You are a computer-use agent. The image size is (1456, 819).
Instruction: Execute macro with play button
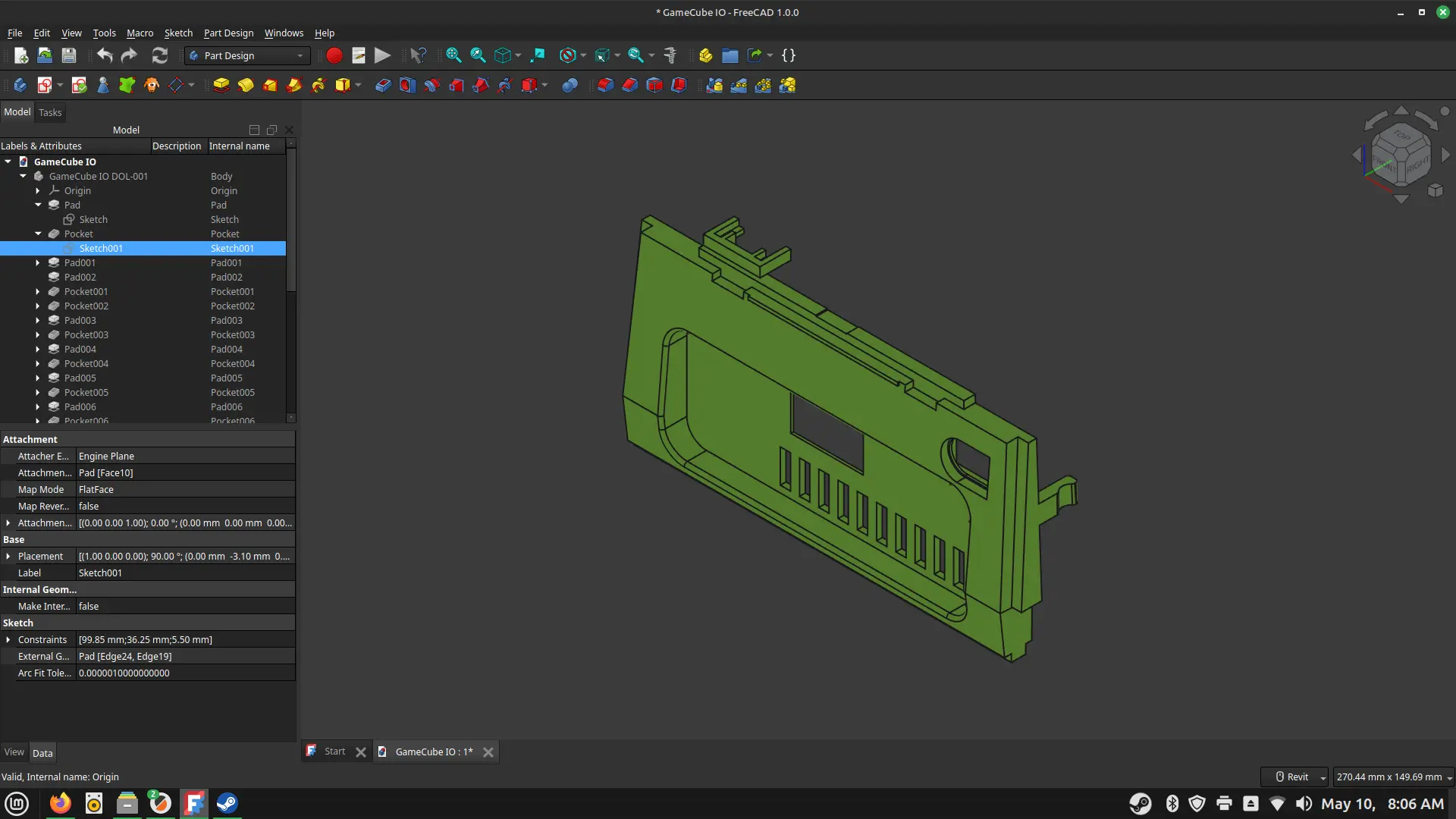pos(382,55)
